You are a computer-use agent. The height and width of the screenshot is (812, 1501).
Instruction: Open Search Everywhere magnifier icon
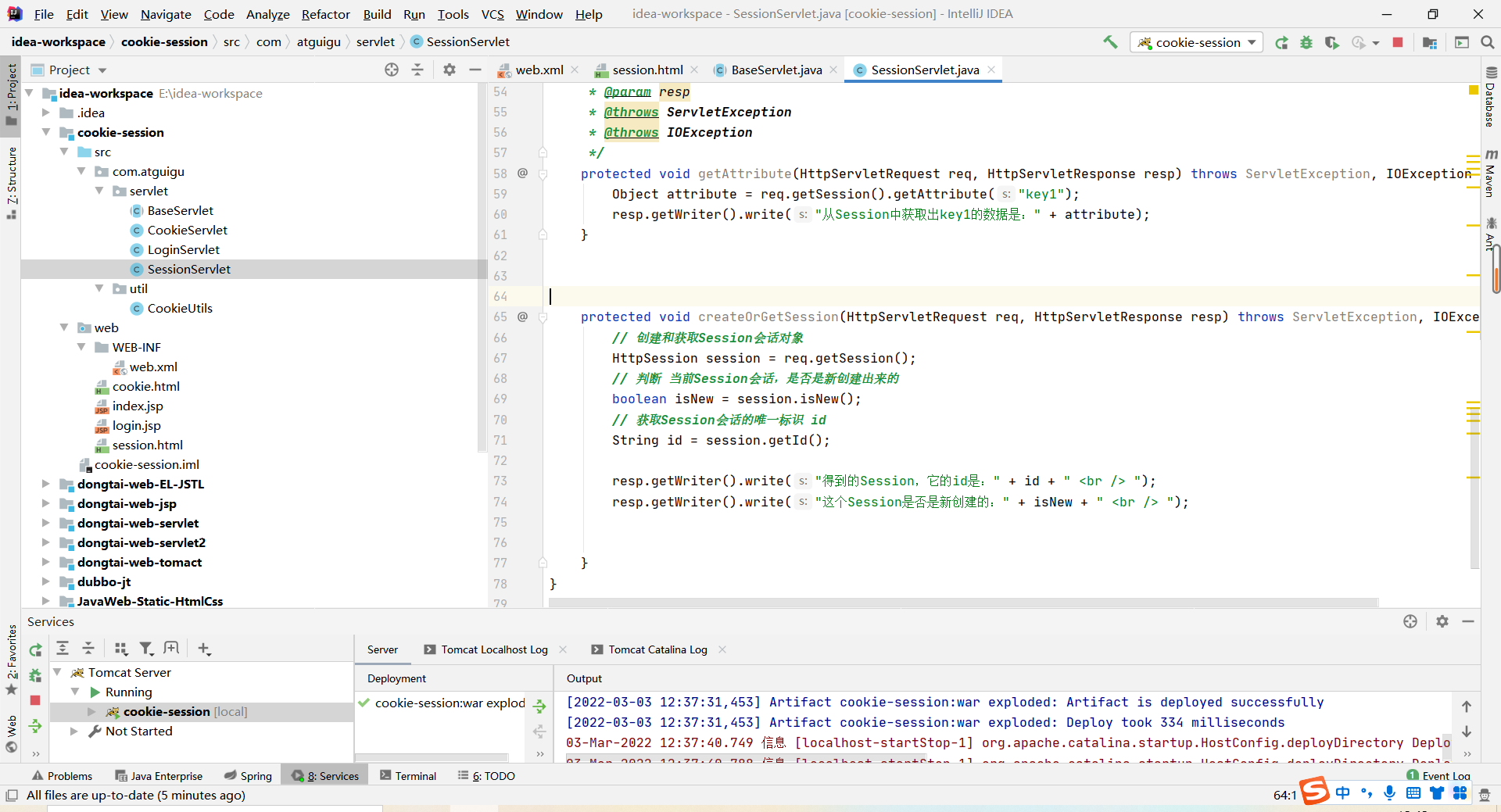click(x=1488, y=42)
